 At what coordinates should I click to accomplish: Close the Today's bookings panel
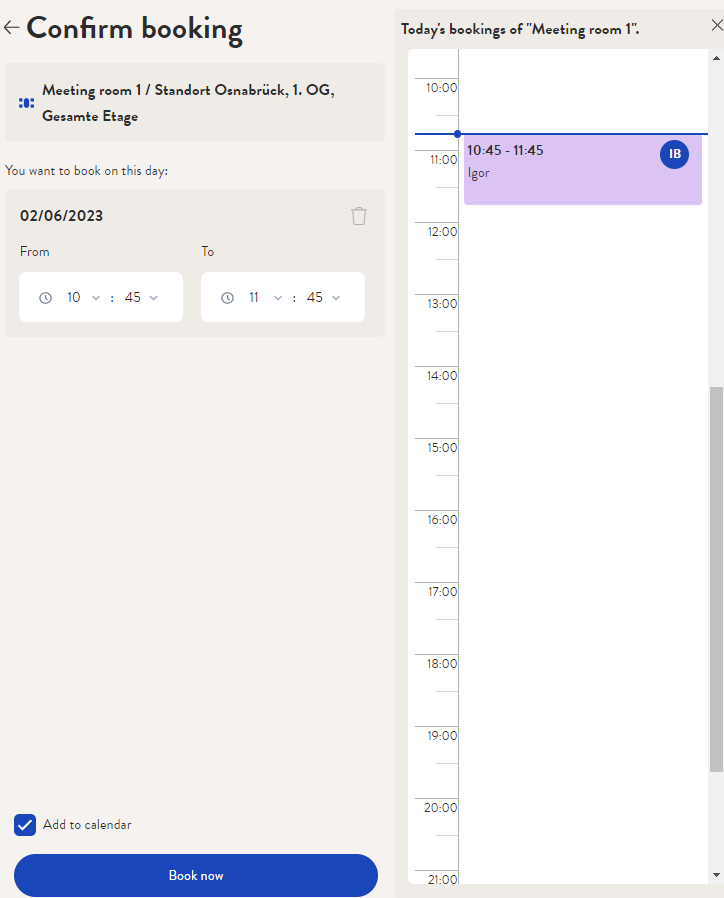tap(717, 25)
